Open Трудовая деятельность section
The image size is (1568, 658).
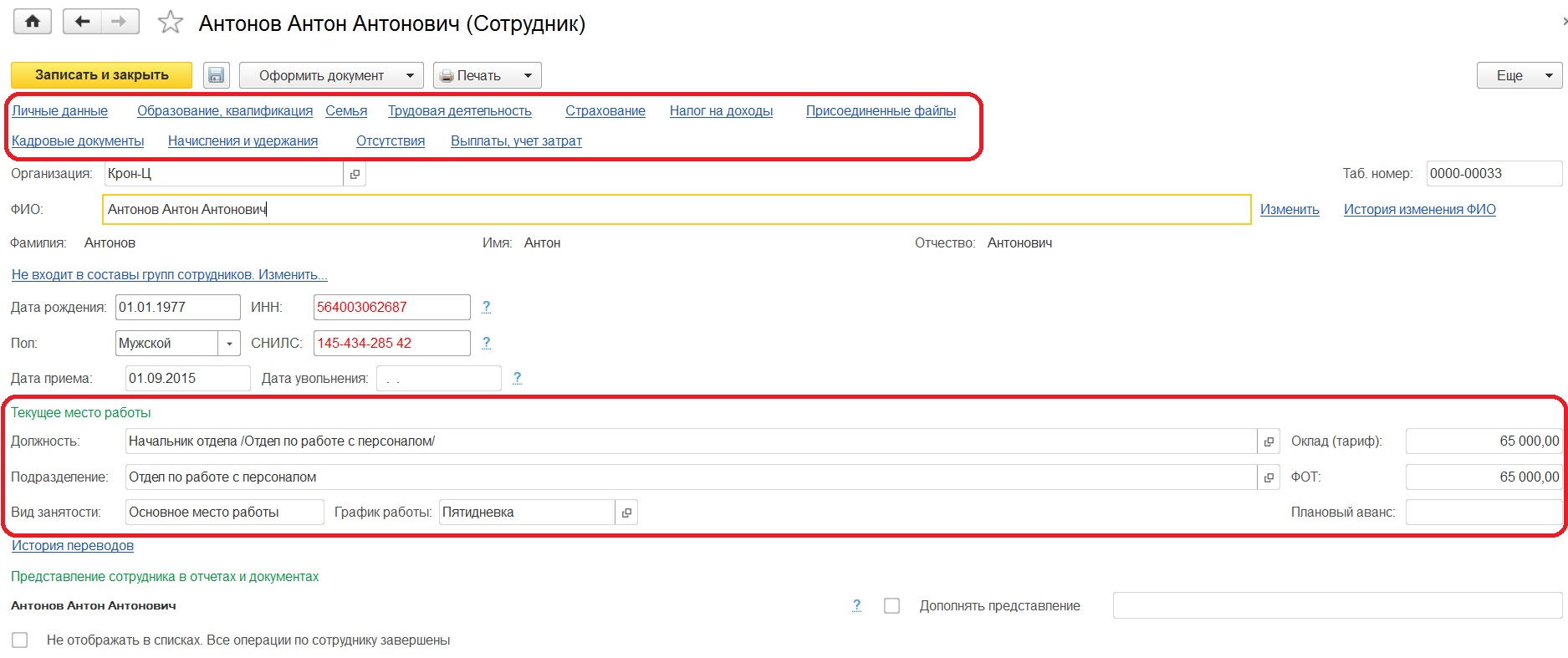[460, 111]
